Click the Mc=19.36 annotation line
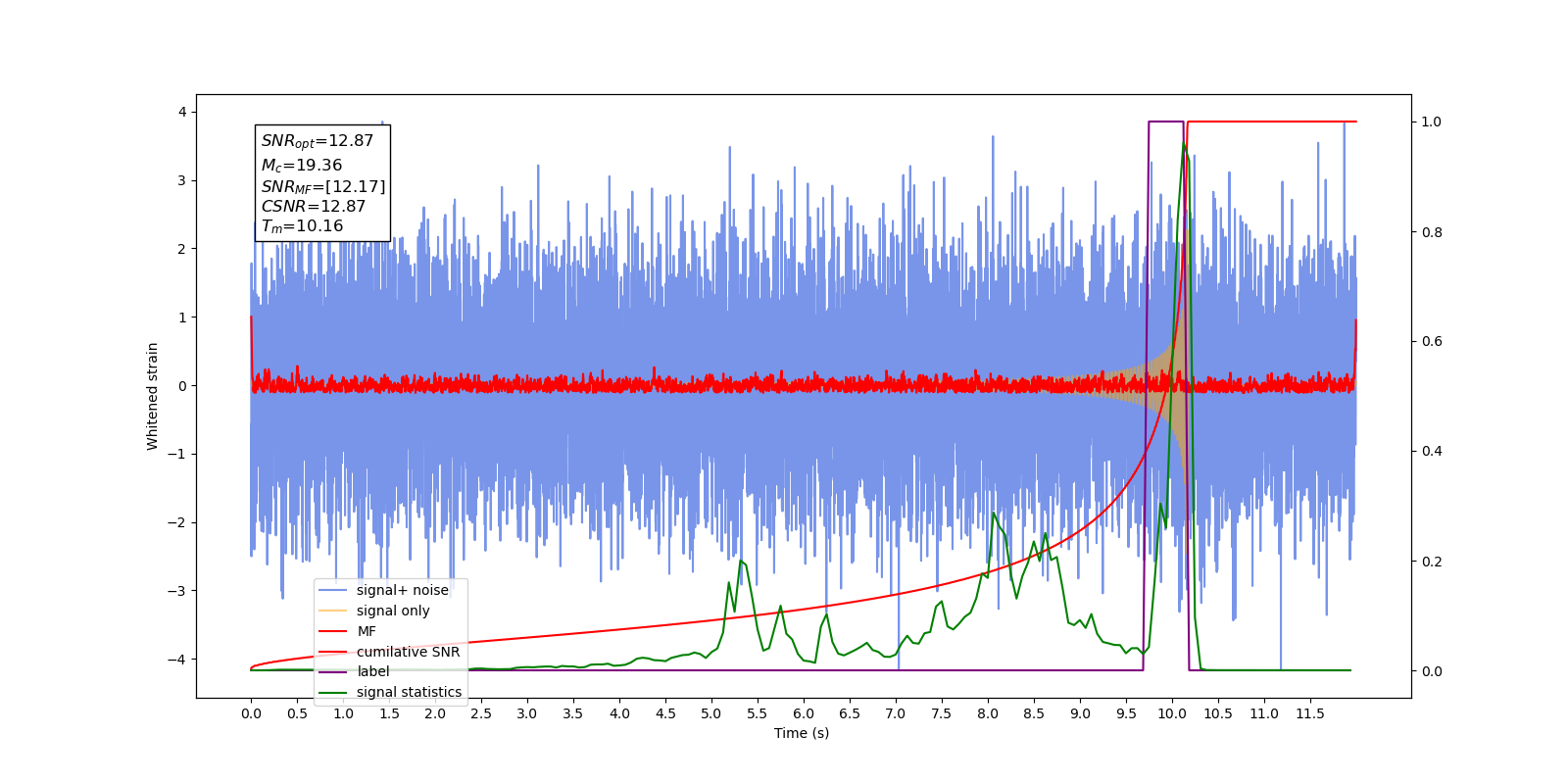The image size is (1568, 784). tap(302, 166)
